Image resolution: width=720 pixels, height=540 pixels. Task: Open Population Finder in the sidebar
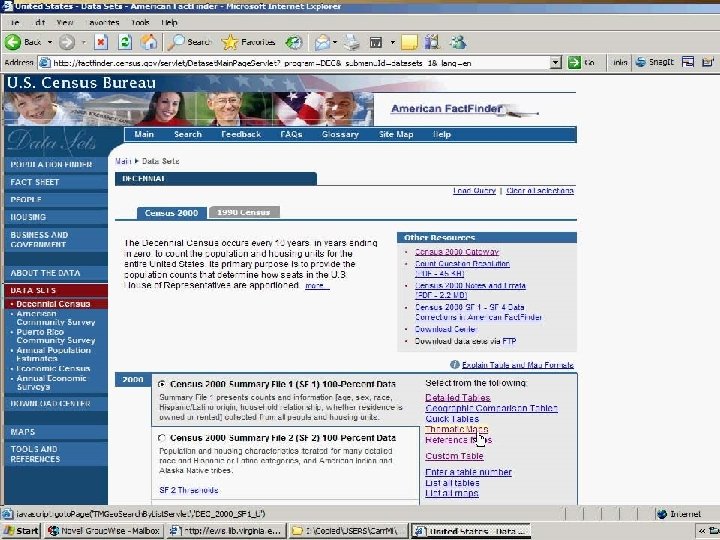(x=56, y=164)
